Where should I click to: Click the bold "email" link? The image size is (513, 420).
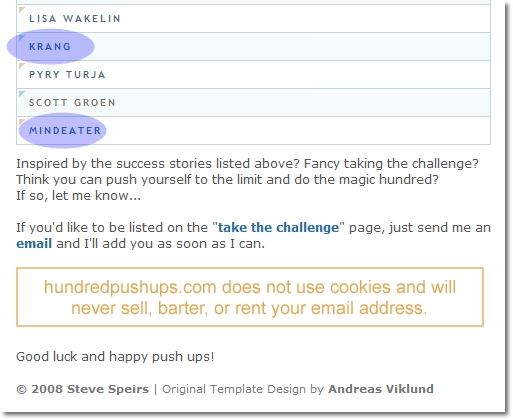[34, 244]
